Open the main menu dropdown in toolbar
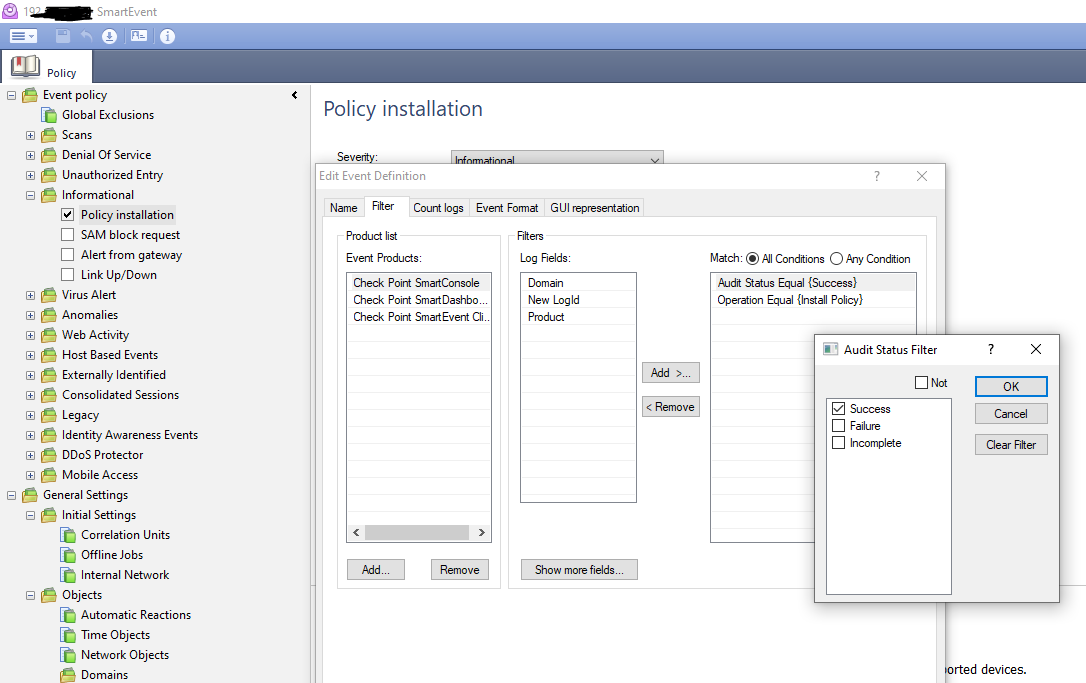Screen dimensions: 1086x683 click(23, 36)
